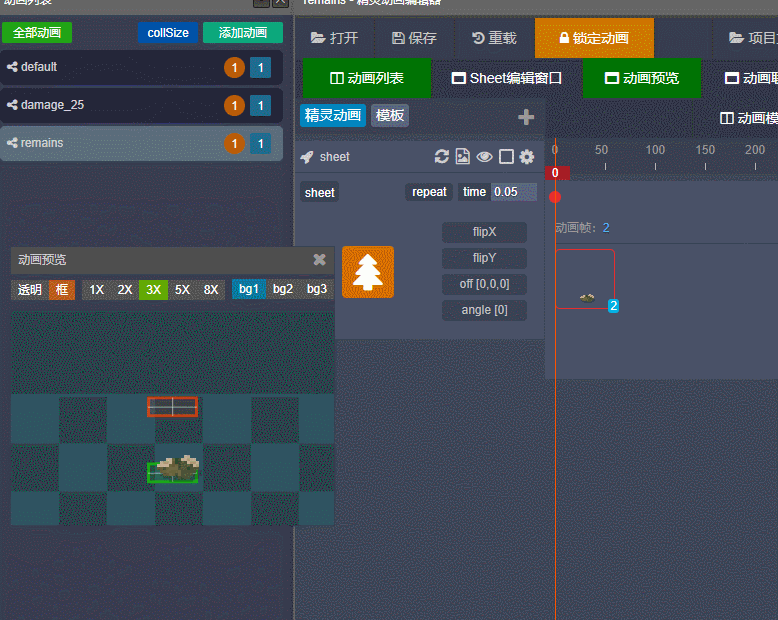
Task: Click the 项目 folder button
Action: pyautogui.click(x=753, y=38)
